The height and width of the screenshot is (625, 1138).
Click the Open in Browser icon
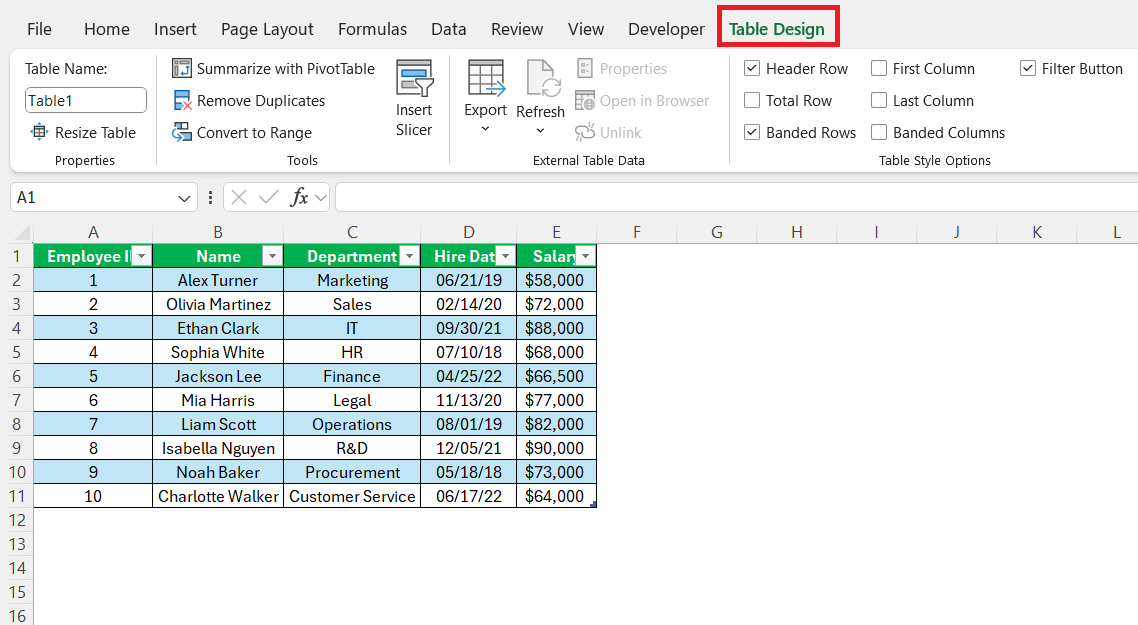[x=585, y=100]
